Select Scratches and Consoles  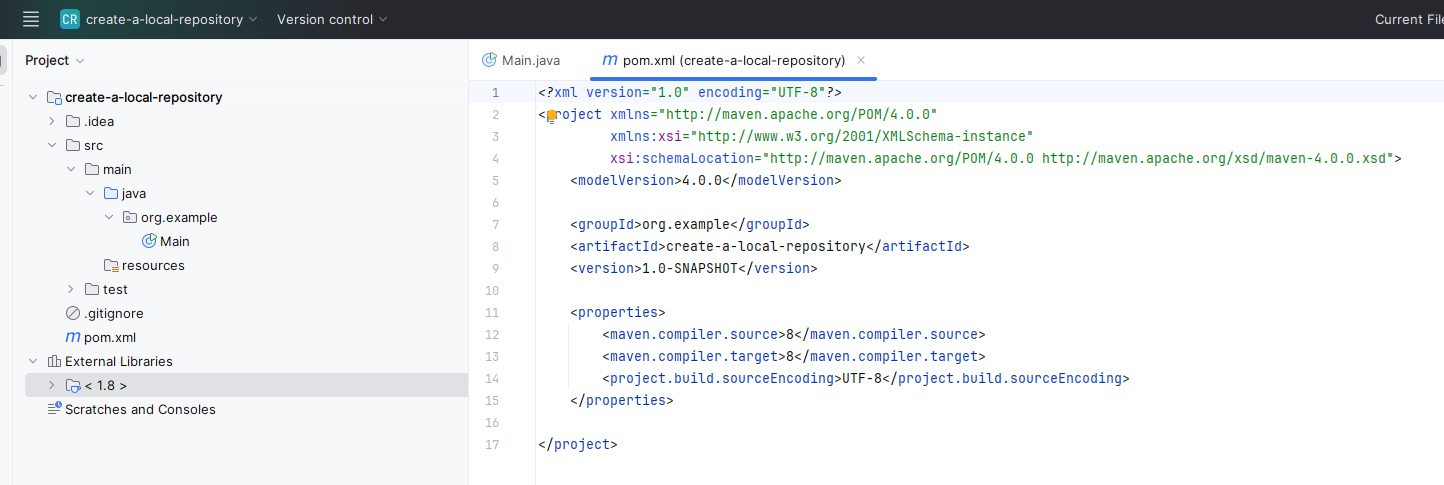point(140,409)
